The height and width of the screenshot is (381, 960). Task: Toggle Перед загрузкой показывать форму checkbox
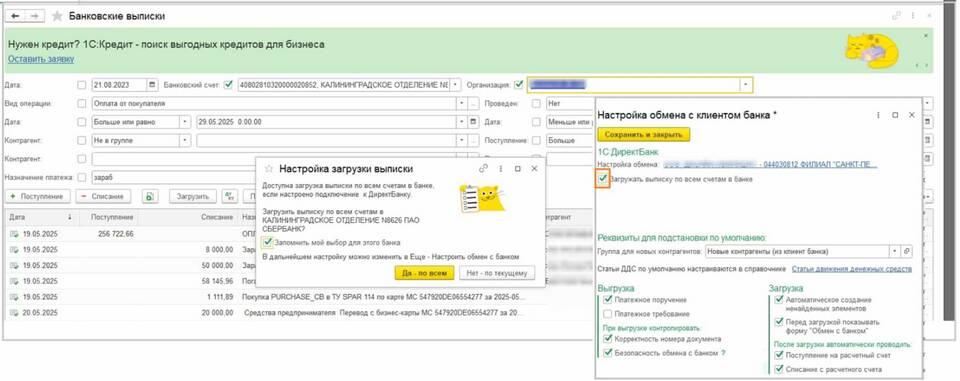tap(779, 322)
